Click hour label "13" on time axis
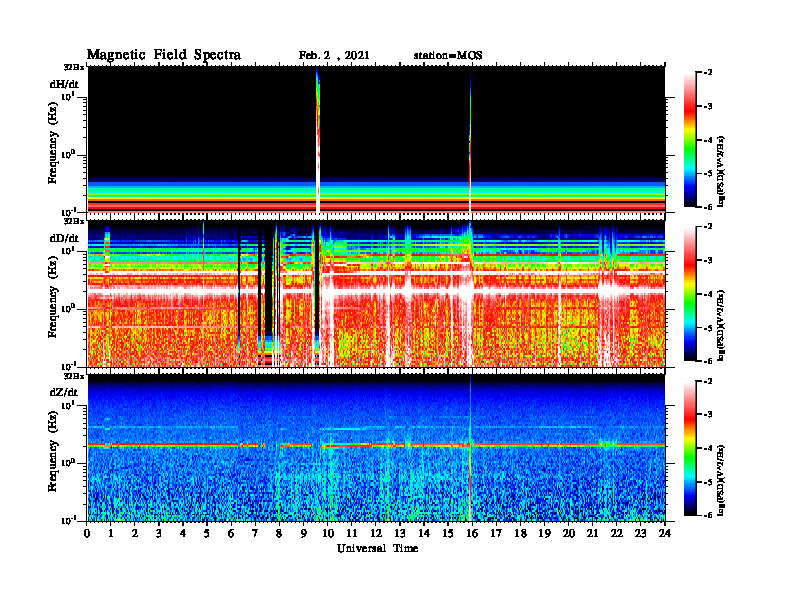 (400, 533)
